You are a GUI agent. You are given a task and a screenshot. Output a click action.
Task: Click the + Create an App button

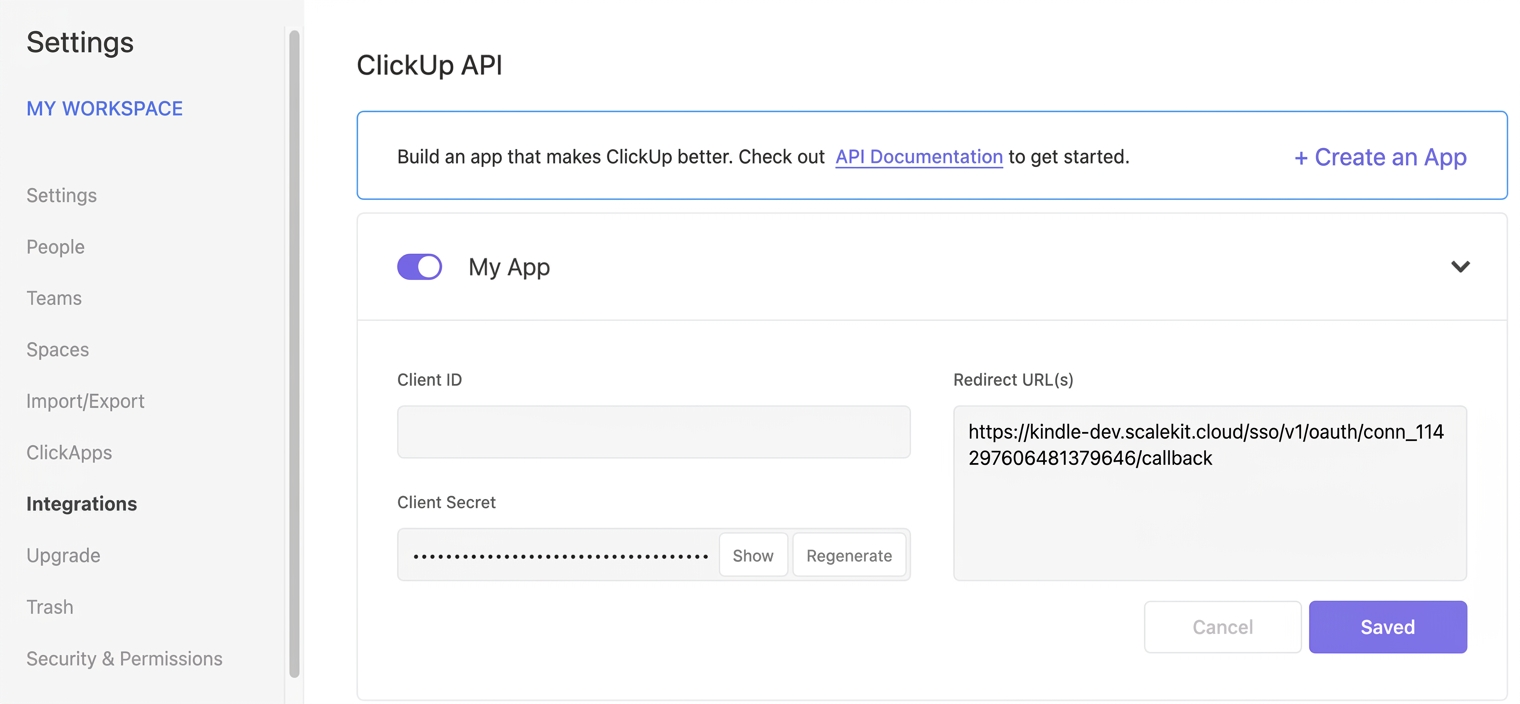[x=1379, y=157]
